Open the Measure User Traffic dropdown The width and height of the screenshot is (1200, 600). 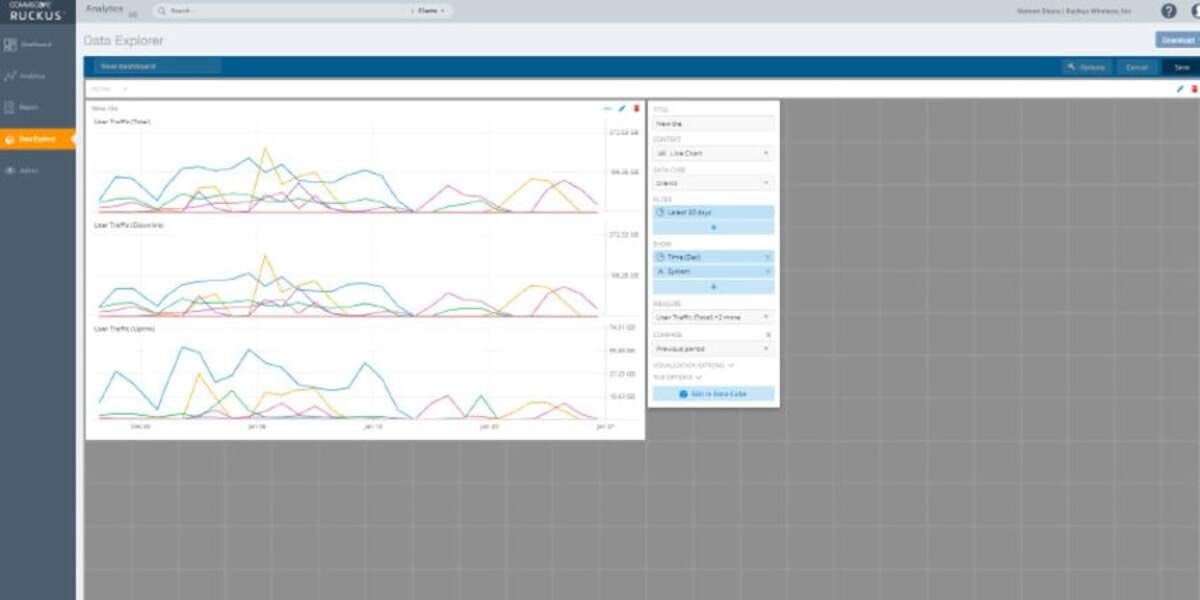pos(713,317)
